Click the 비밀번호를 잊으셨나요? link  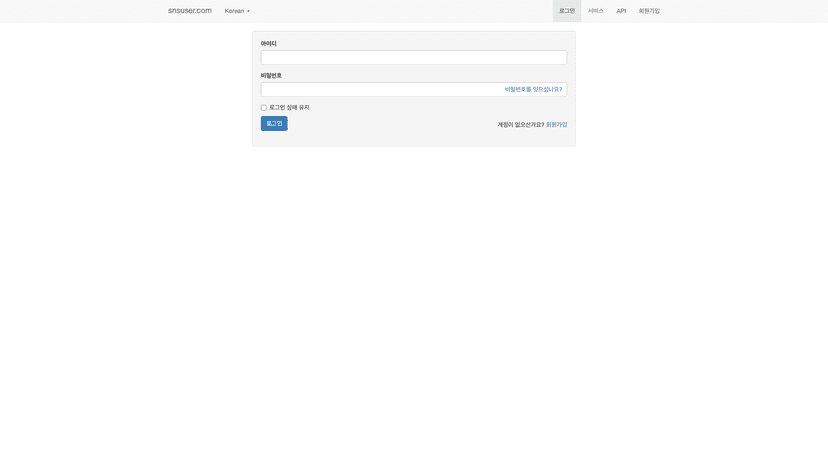[533, 90]
